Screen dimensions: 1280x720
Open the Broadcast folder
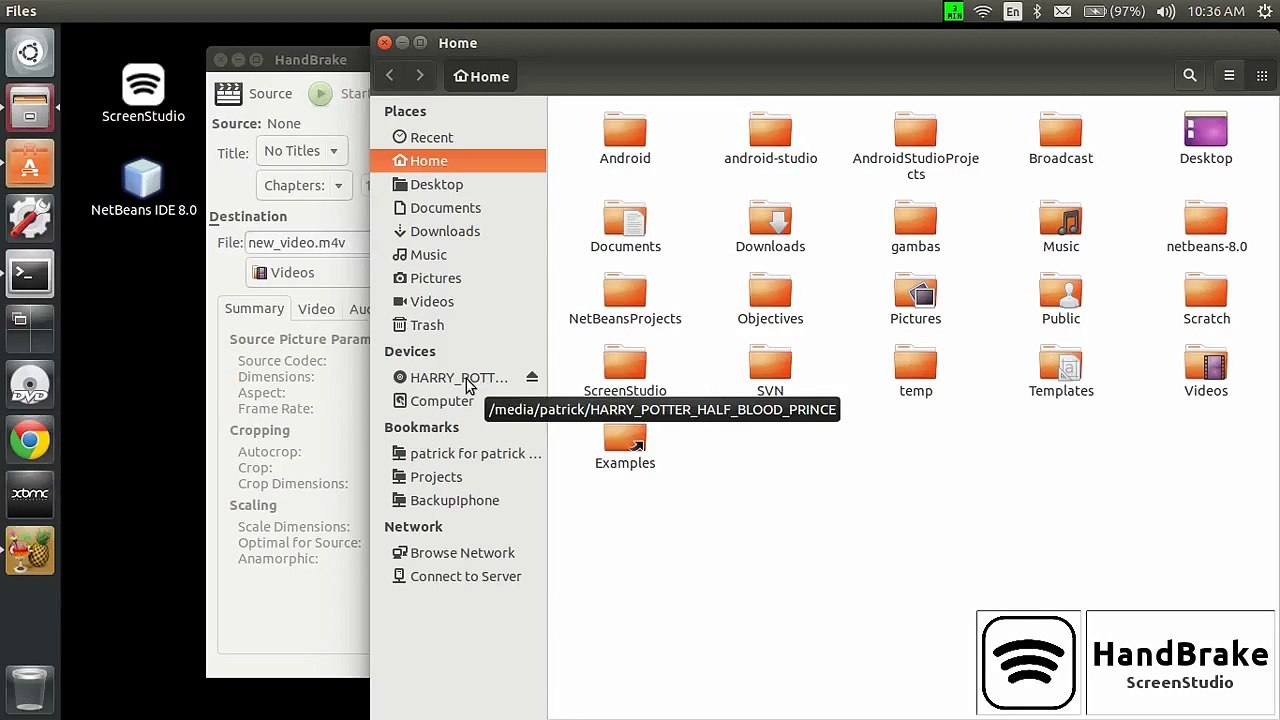tap(1061, 138)
